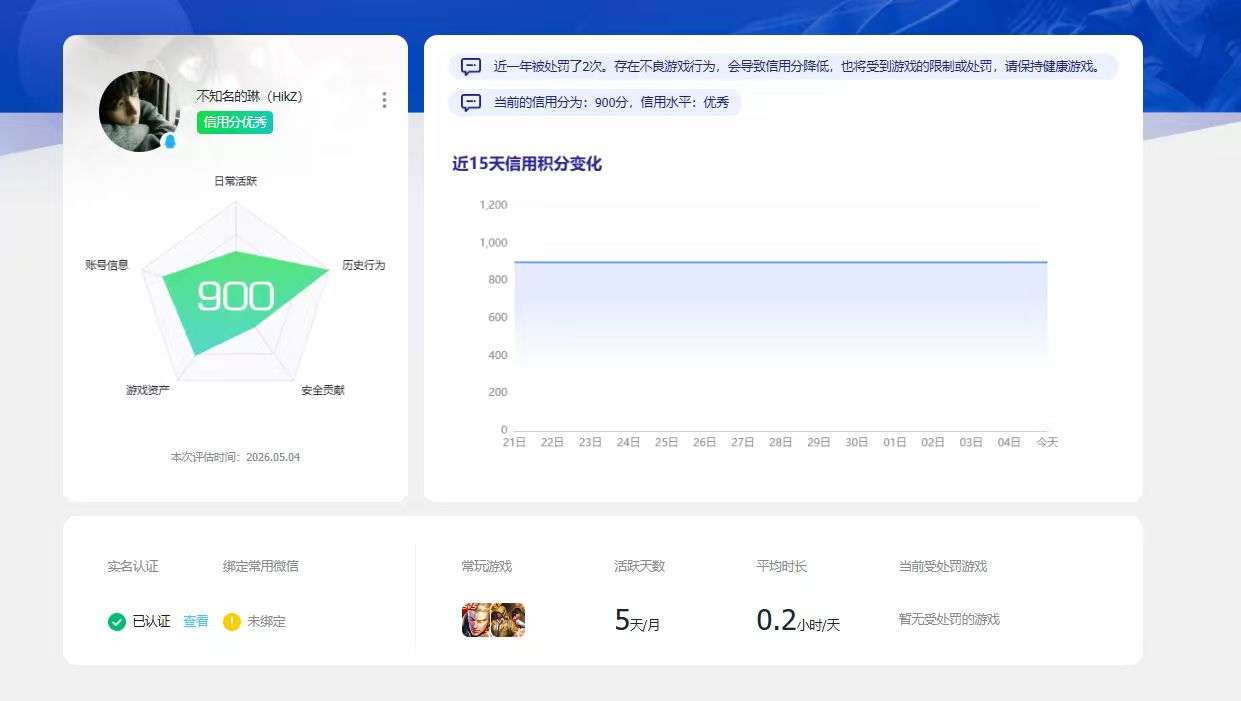This screenshot has width=1241, height=701.
Task: Click the 30日 x-axis label
Action: [x=857, y=442]
